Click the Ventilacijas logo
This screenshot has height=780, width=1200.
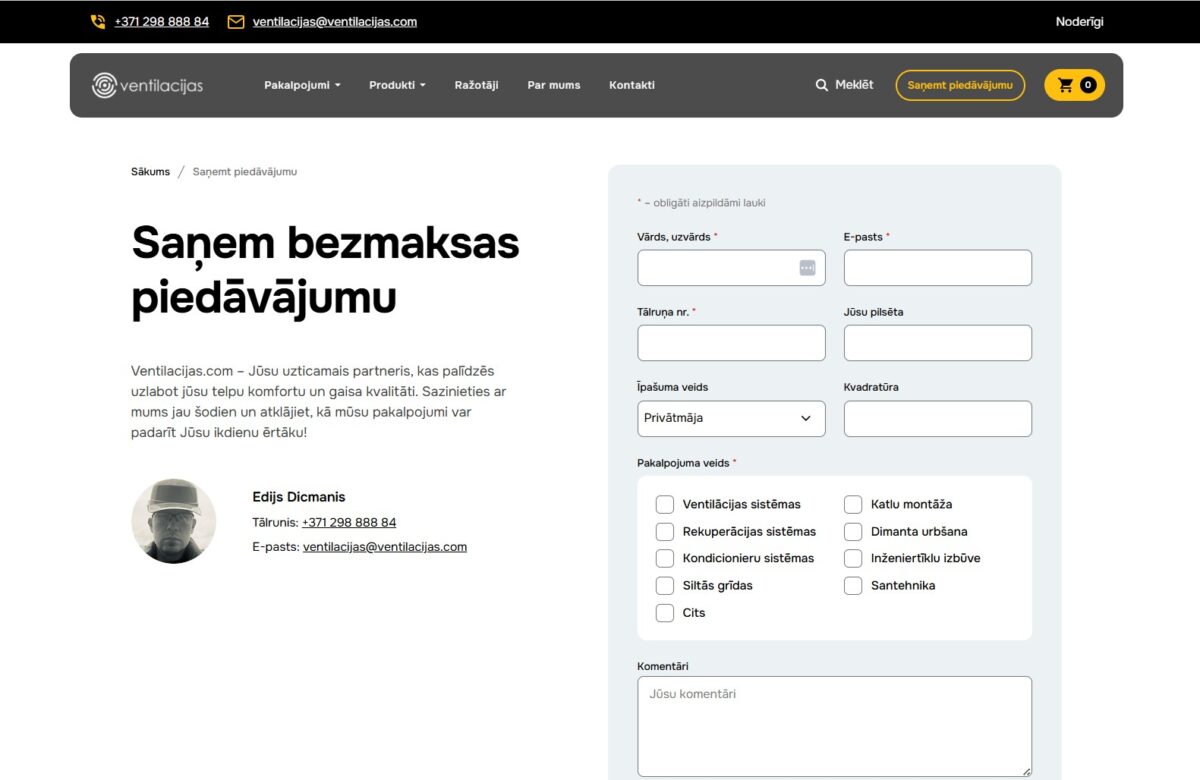coord(147,85)
